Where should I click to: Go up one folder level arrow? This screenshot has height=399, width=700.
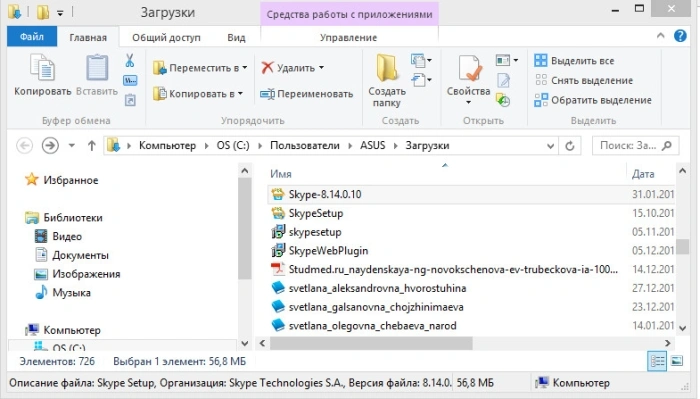(x=92, y=145)
